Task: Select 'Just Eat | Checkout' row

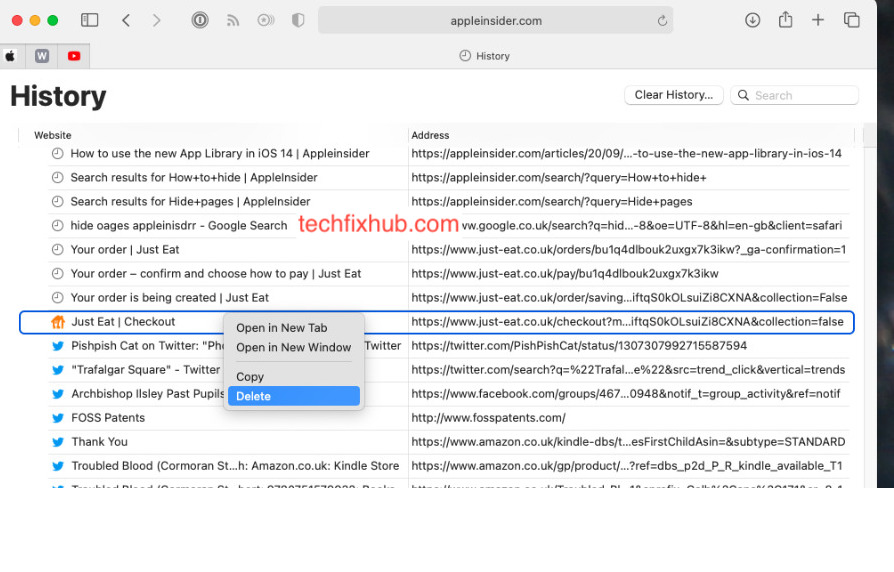Action: [x=437, y=322]
